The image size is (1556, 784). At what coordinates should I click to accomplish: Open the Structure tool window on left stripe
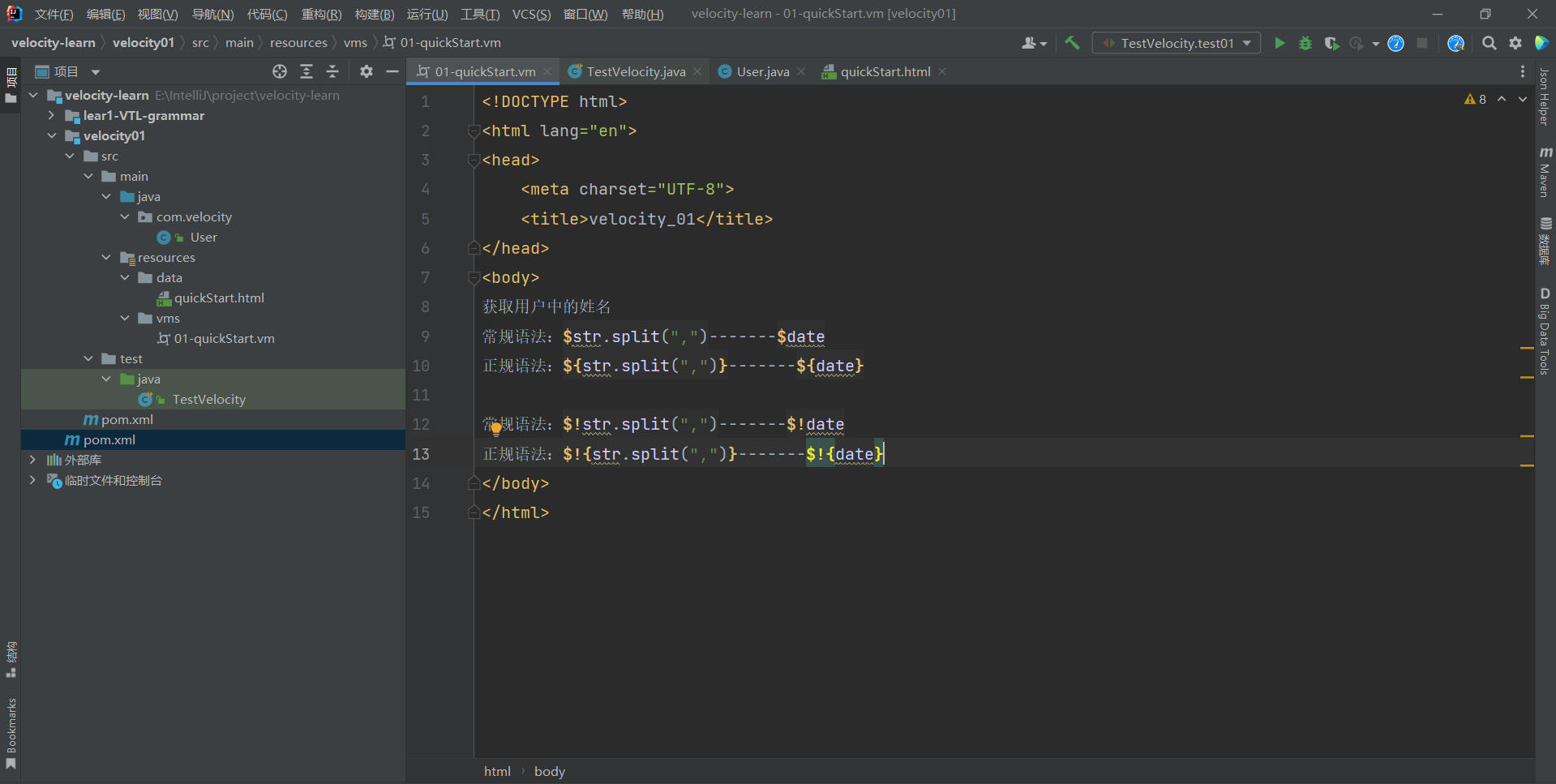pyautogui.click(x=11, y=659)
